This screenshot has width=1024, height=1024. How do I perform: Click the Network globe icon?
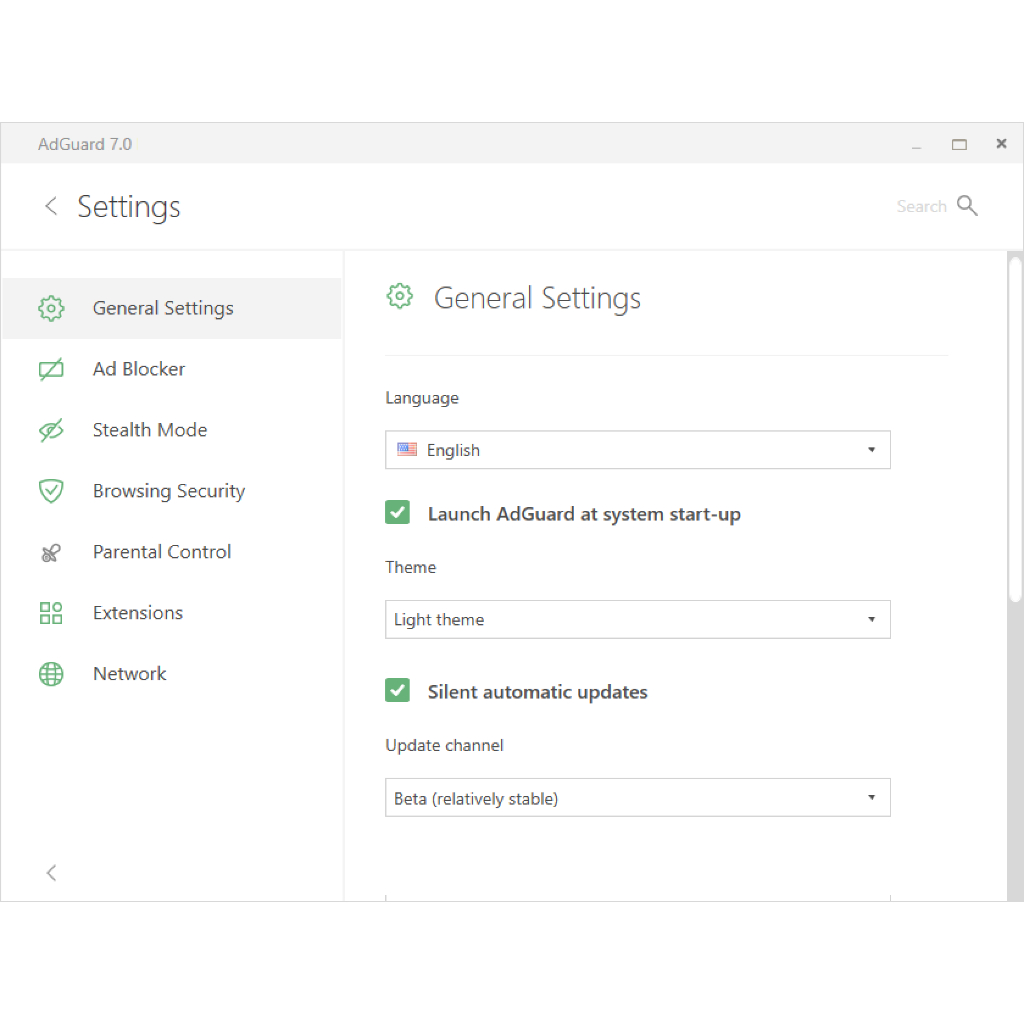[x=51, y=674]
